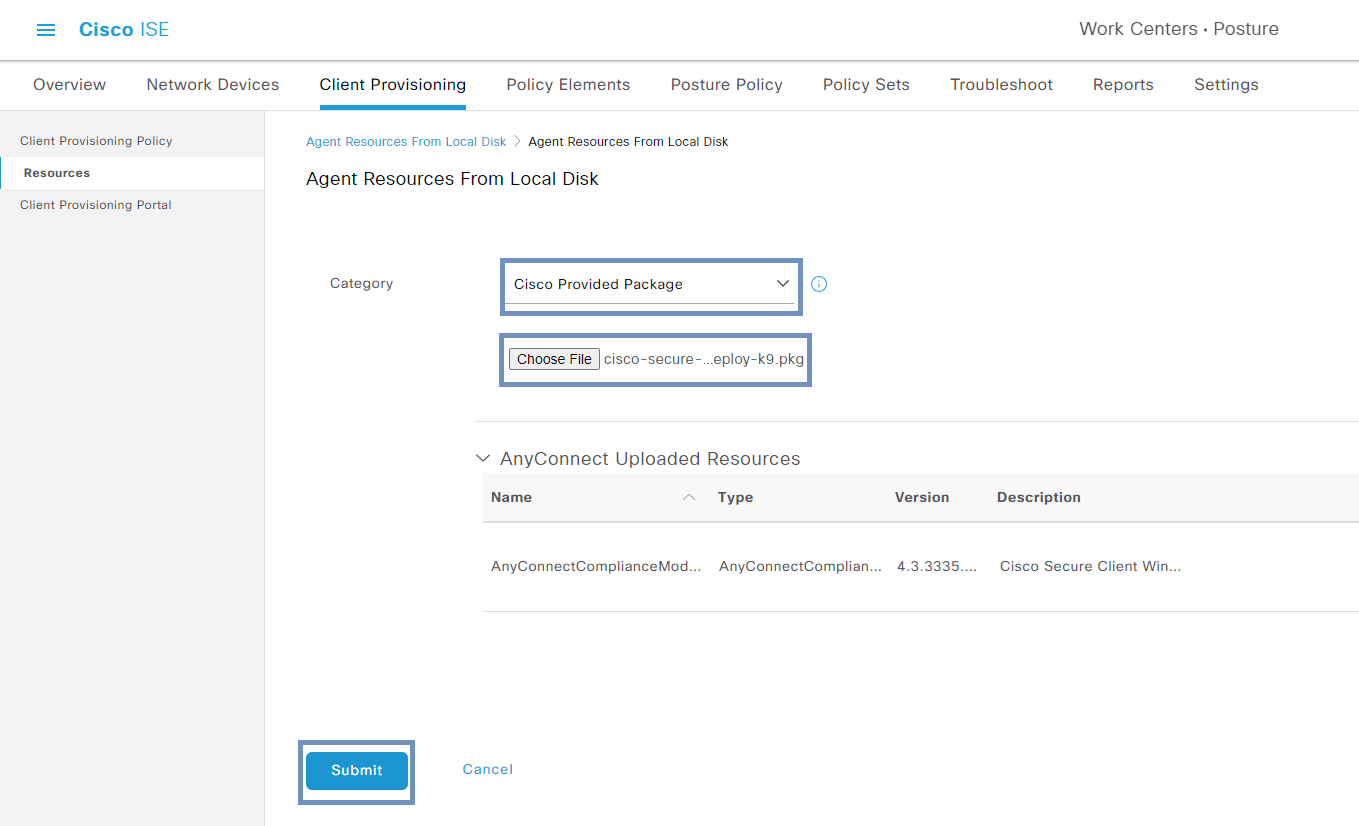Collapse the AnyConnect Uploaded Resources section

click(483, 459)
